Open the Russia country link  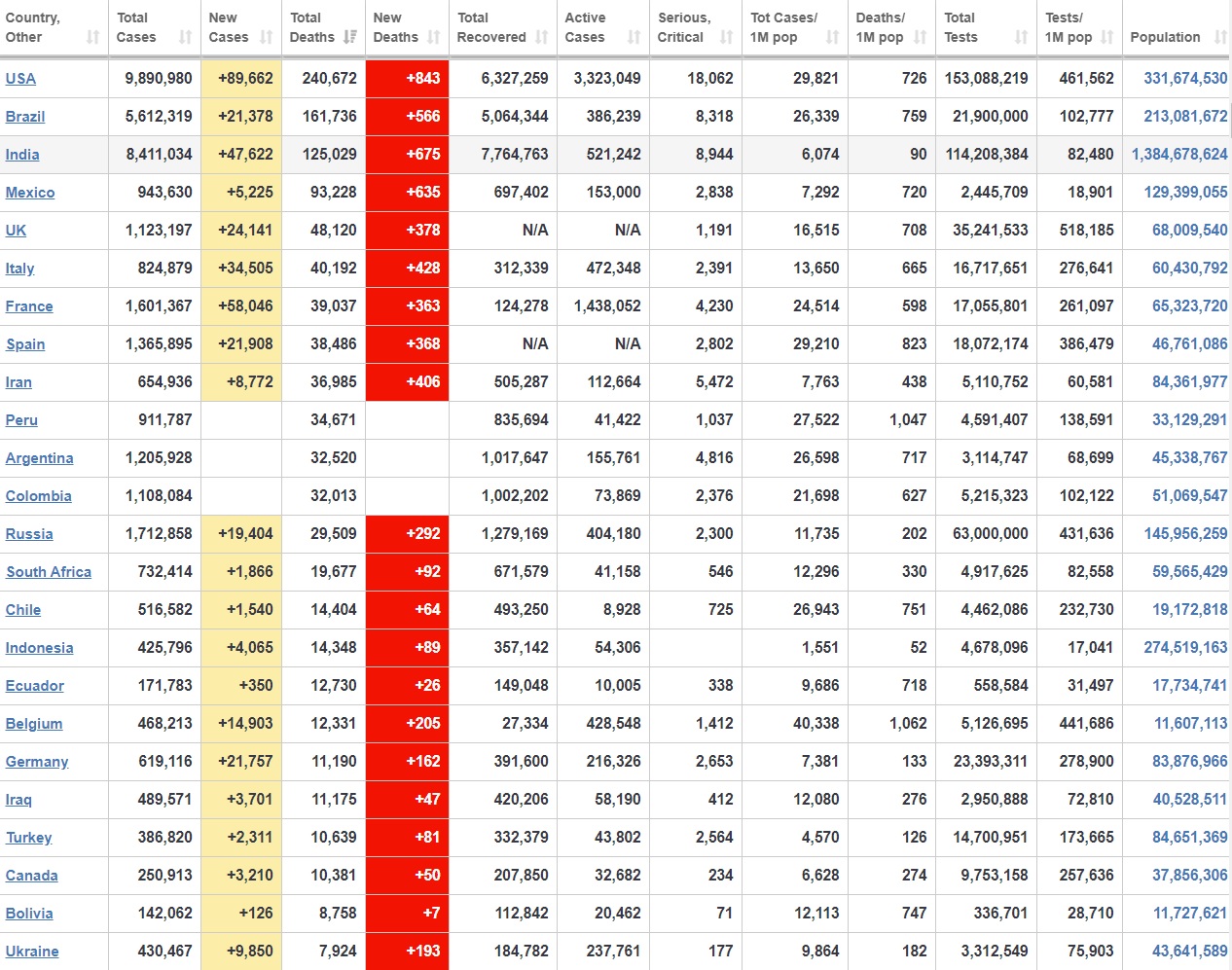29,534
